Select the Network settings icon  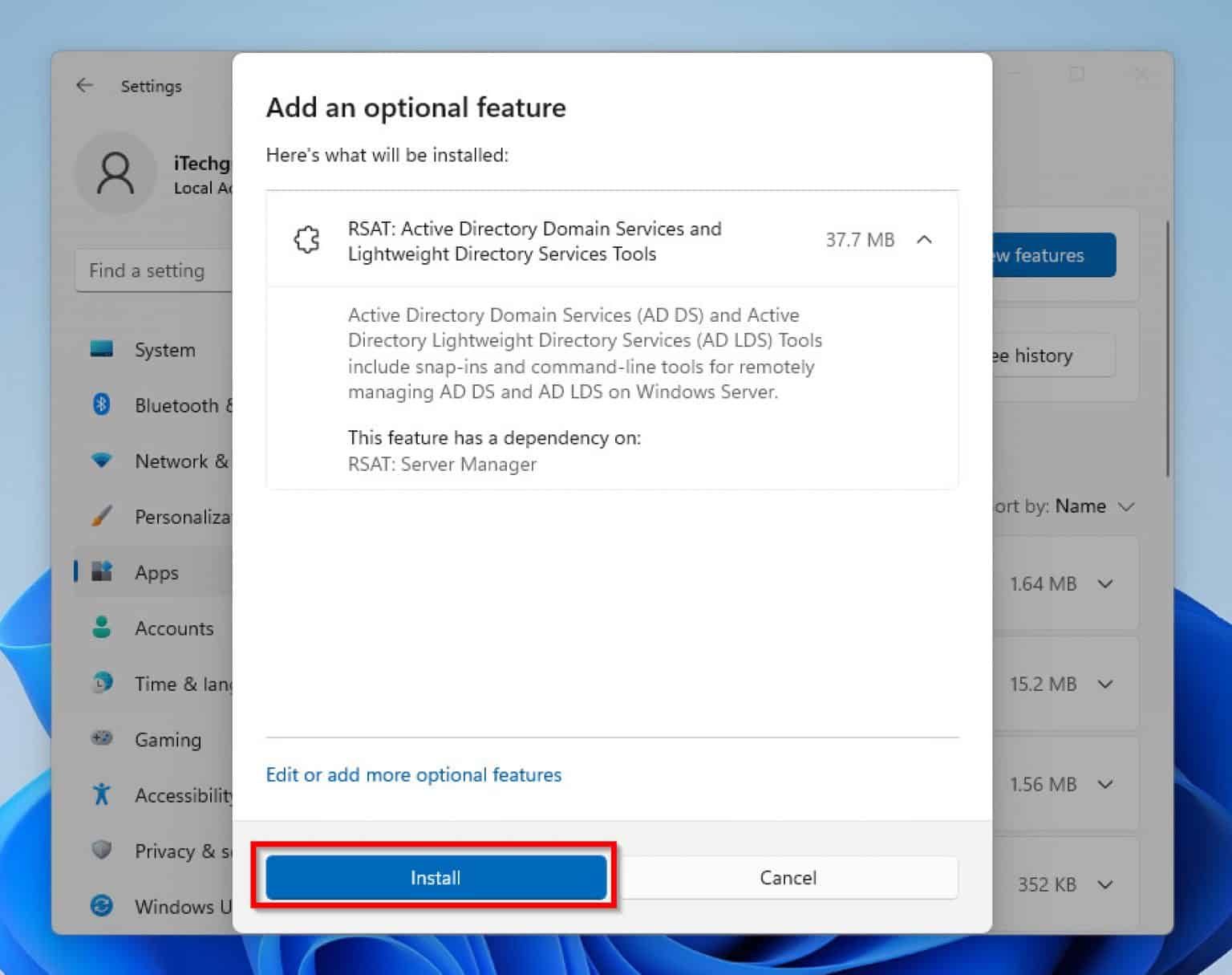pos(101,461)
